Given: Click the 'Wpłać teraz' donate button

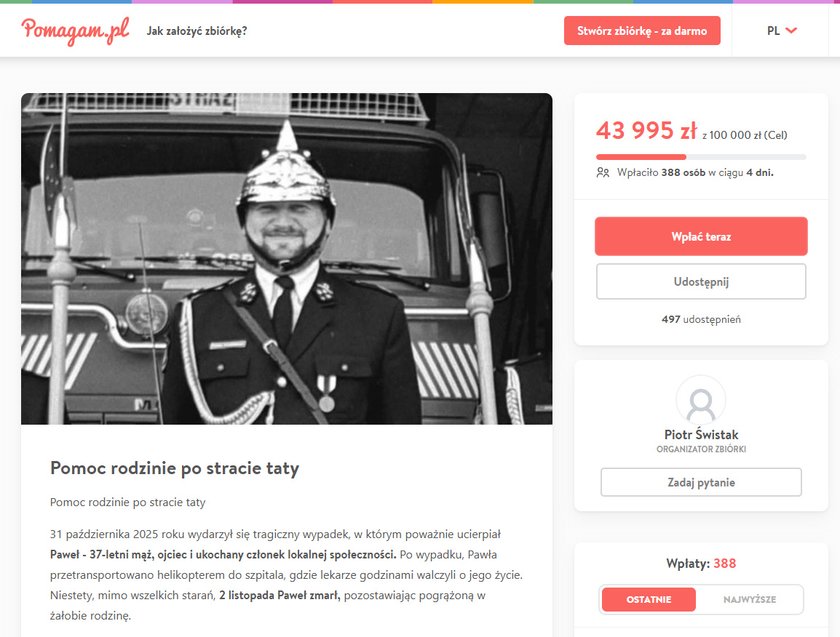Looking at the screenshot, I should 701,236.
